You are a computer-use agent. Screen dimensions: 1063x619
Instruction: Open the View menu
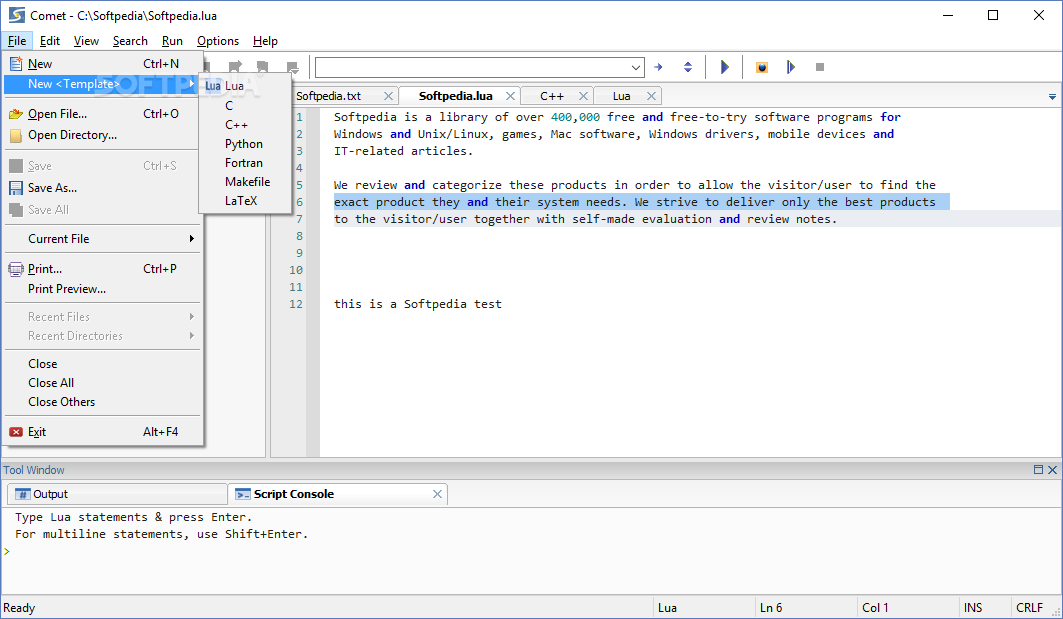point(86,41)
